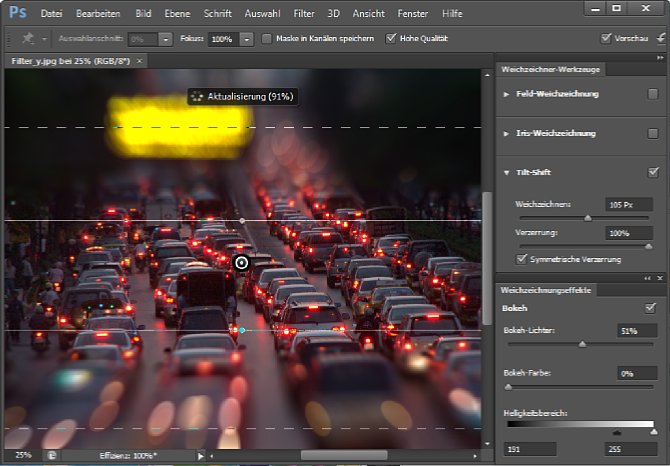Viewport: 670px width, 466px height.
Task: Click the status bar document info icon
Action: point(51,455)
